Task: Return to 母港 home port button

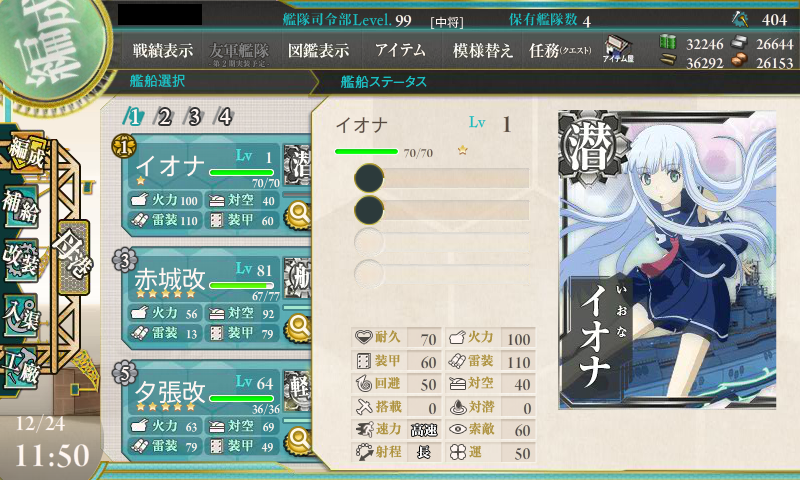Action: [x=73, y=257]
